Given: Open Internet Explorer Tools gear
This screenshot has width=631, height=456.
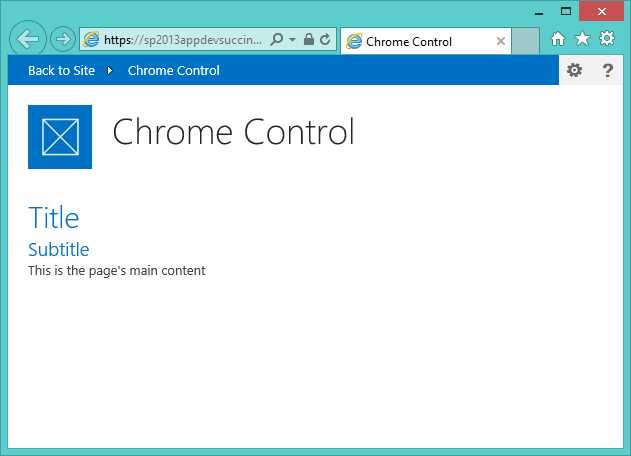Looking at the screenshot, I should pos(607,39).
